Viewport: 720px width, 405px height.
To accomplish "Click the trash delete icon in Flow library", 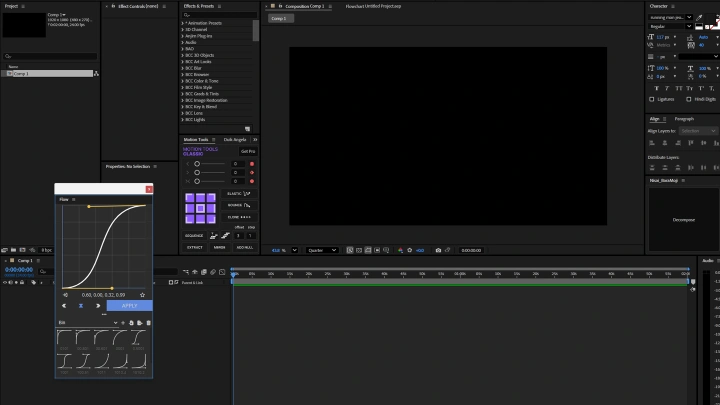I will click(x=148, y=323).
